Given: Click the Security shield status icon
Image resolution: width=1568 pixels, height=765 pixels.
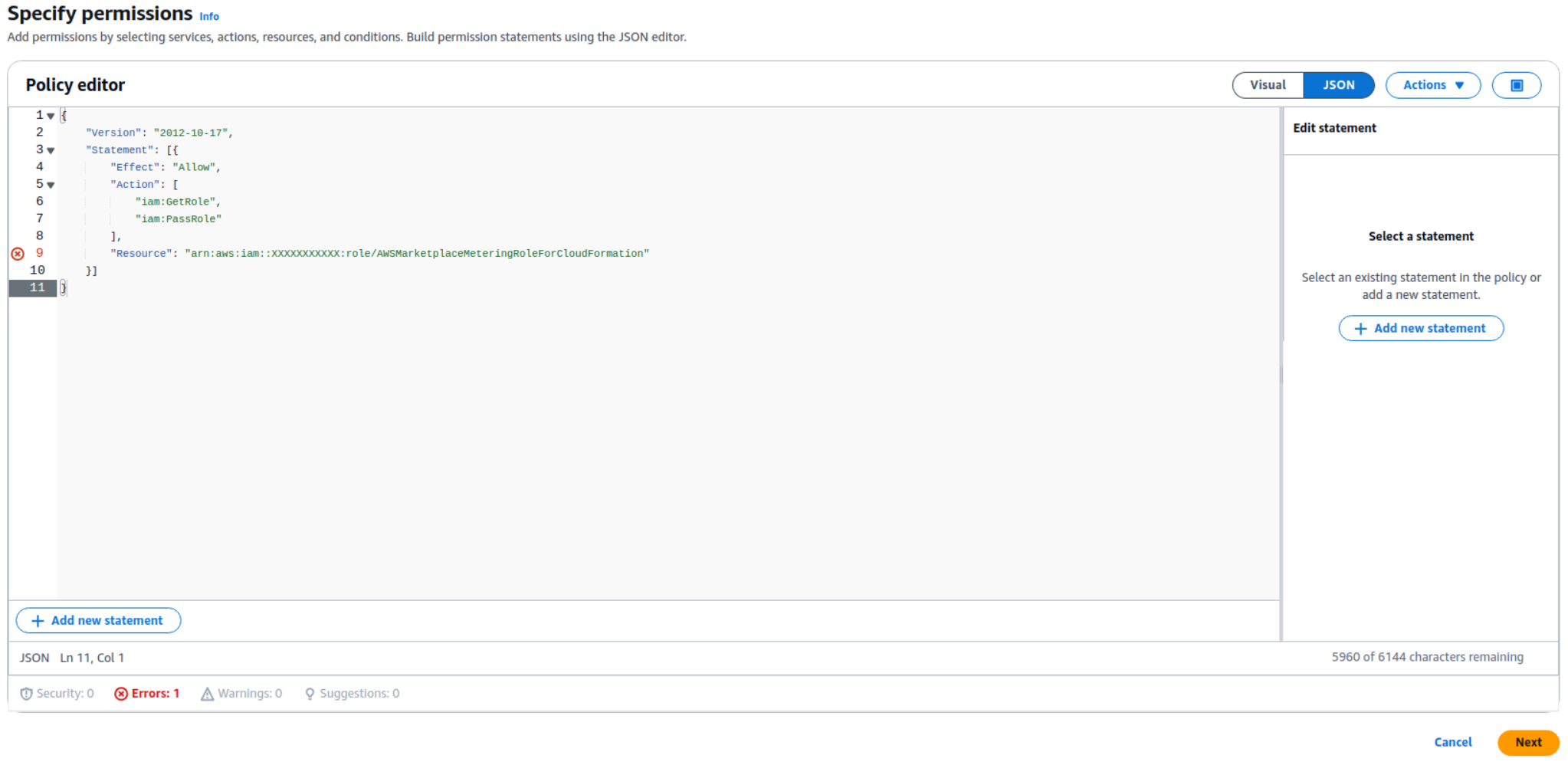Looking at the screenshot, I should tap(26, 694).
